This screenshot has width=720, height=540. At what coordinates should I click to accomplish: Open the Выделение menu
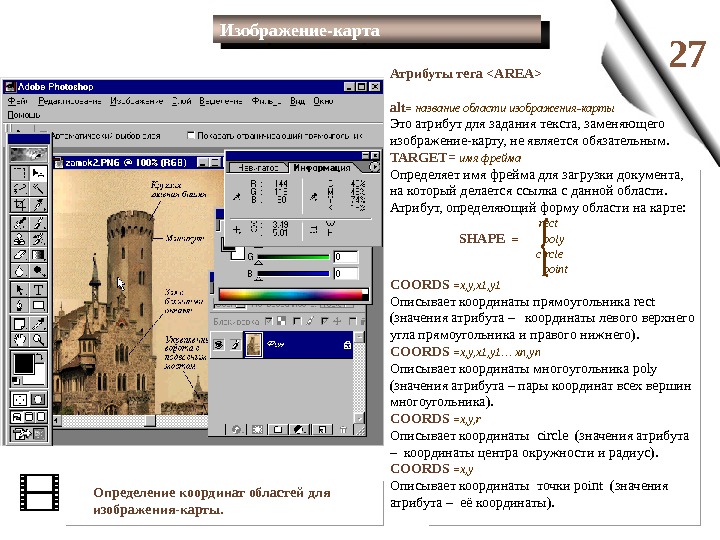click(x=221, y=101)
